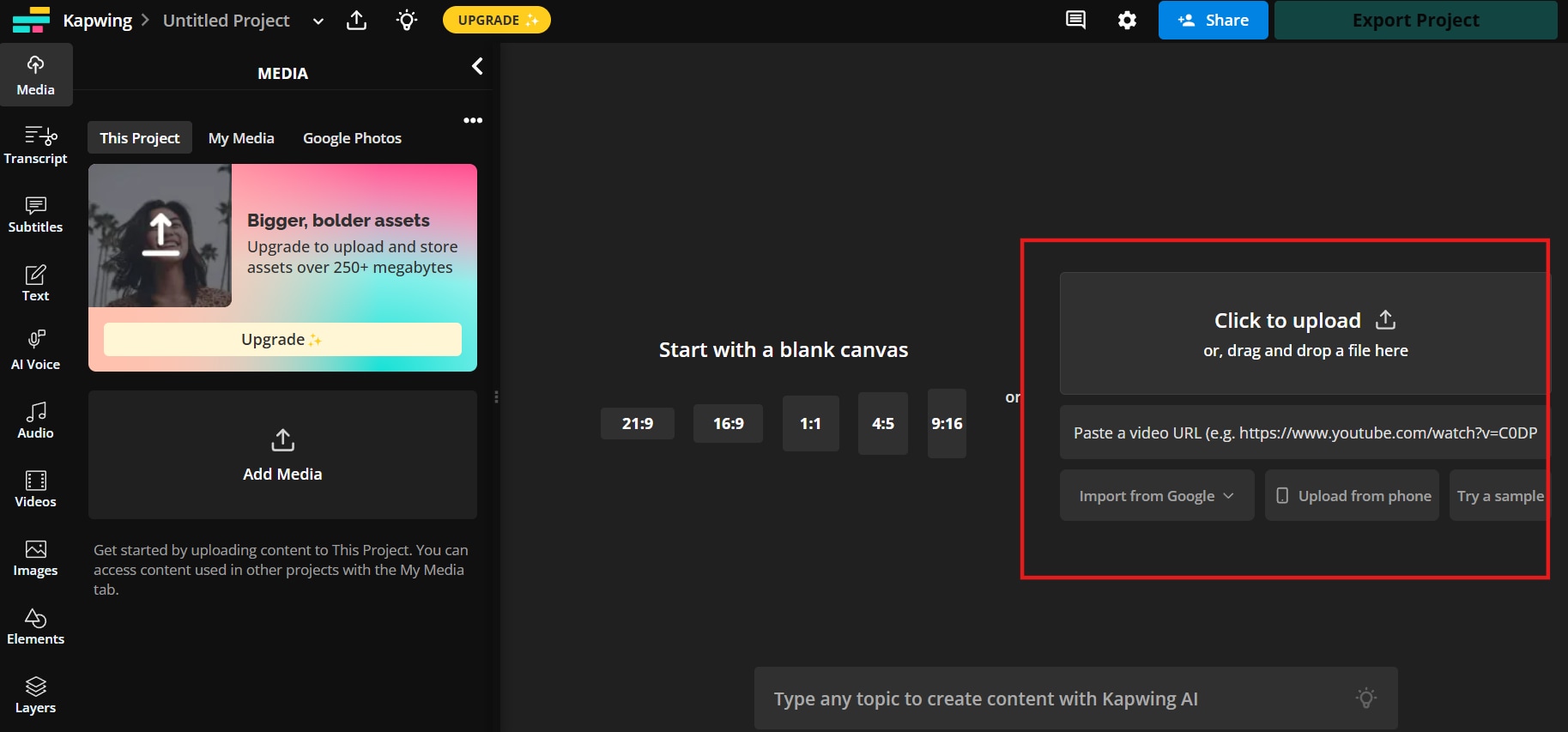Open the Elements panel
Viewport: 1568px width, 732px height.
36,626
